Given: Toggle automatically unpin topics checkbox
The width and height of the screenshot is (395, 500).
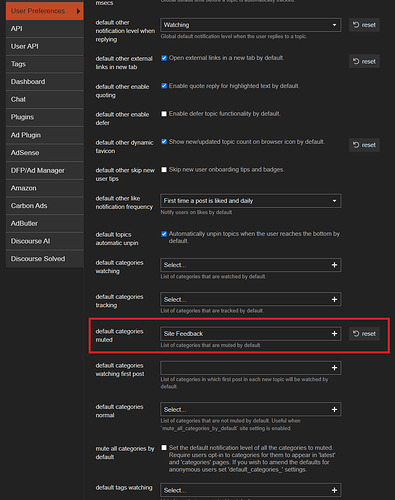Looking at the screenshot, I should 164,234.
